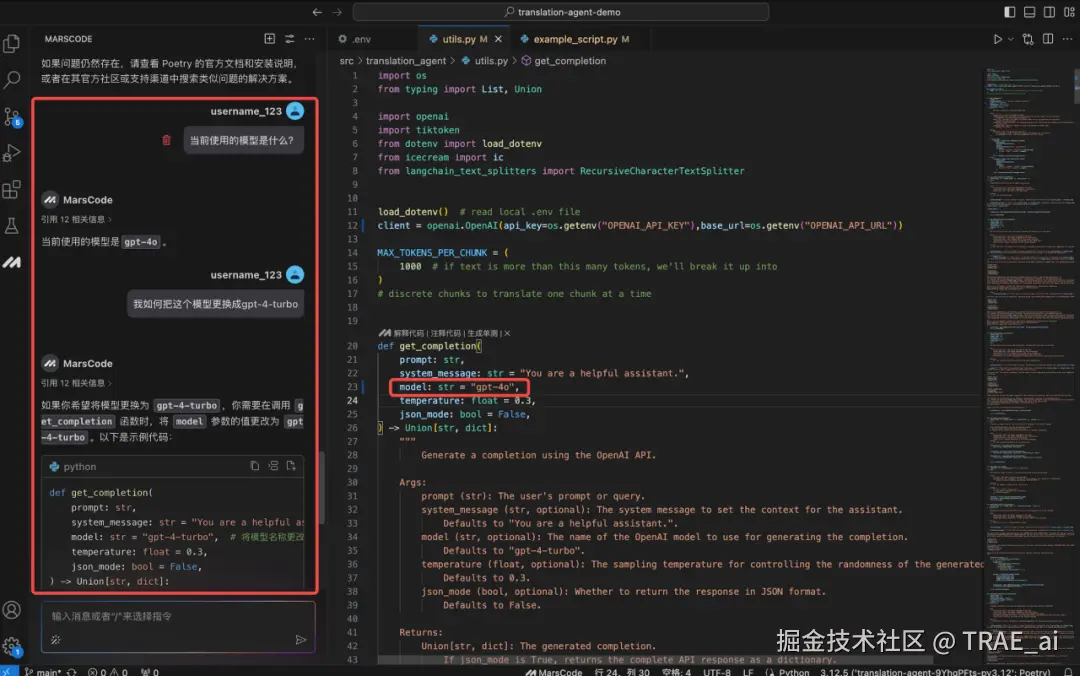The width and height of the screenshot is (1080, 676).
Task: Open translation_agent breadcrumb
Action: pyautogui.click(x=406, y=61)
